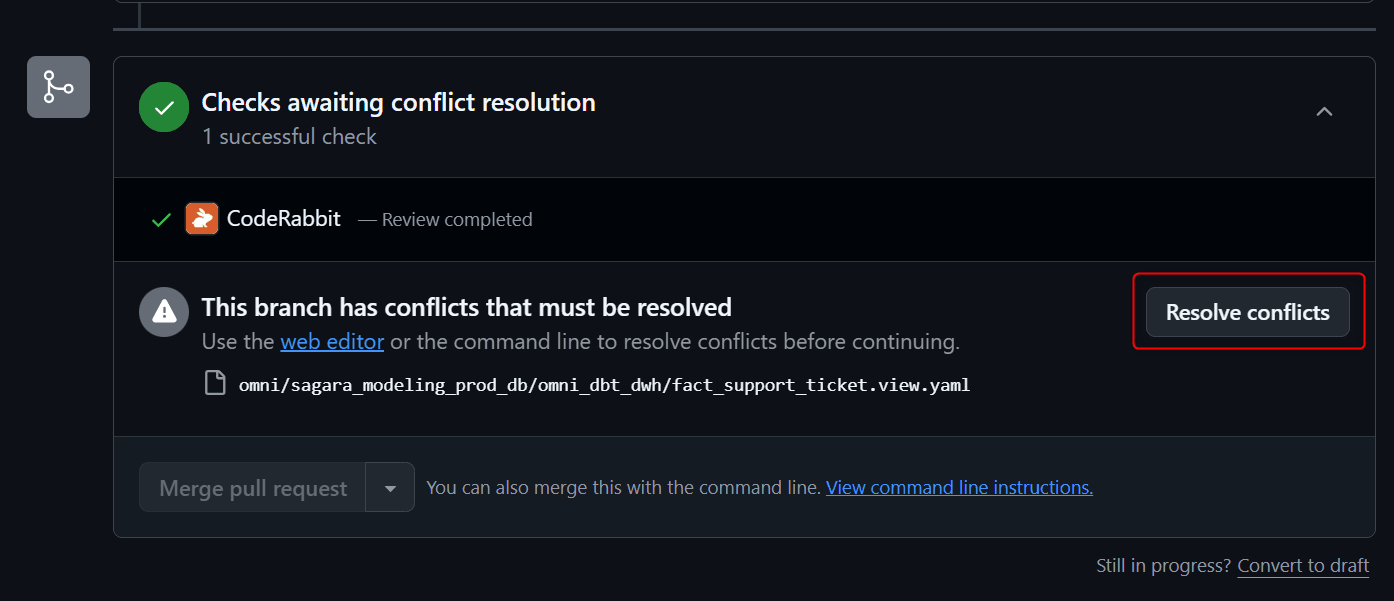Viewport: 1394px width, 601px height.
Task: Click the green check circle status icon
Action: [164, 107]
